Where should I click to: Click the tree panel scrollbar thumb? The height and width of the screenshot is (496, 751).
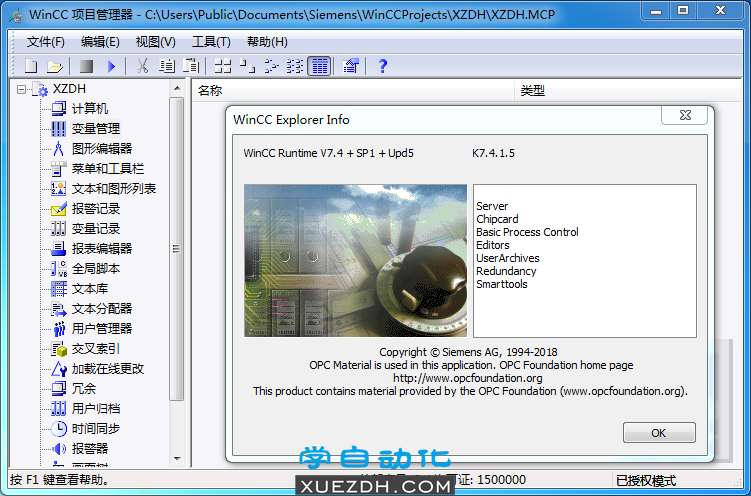[x=177, y=249]
